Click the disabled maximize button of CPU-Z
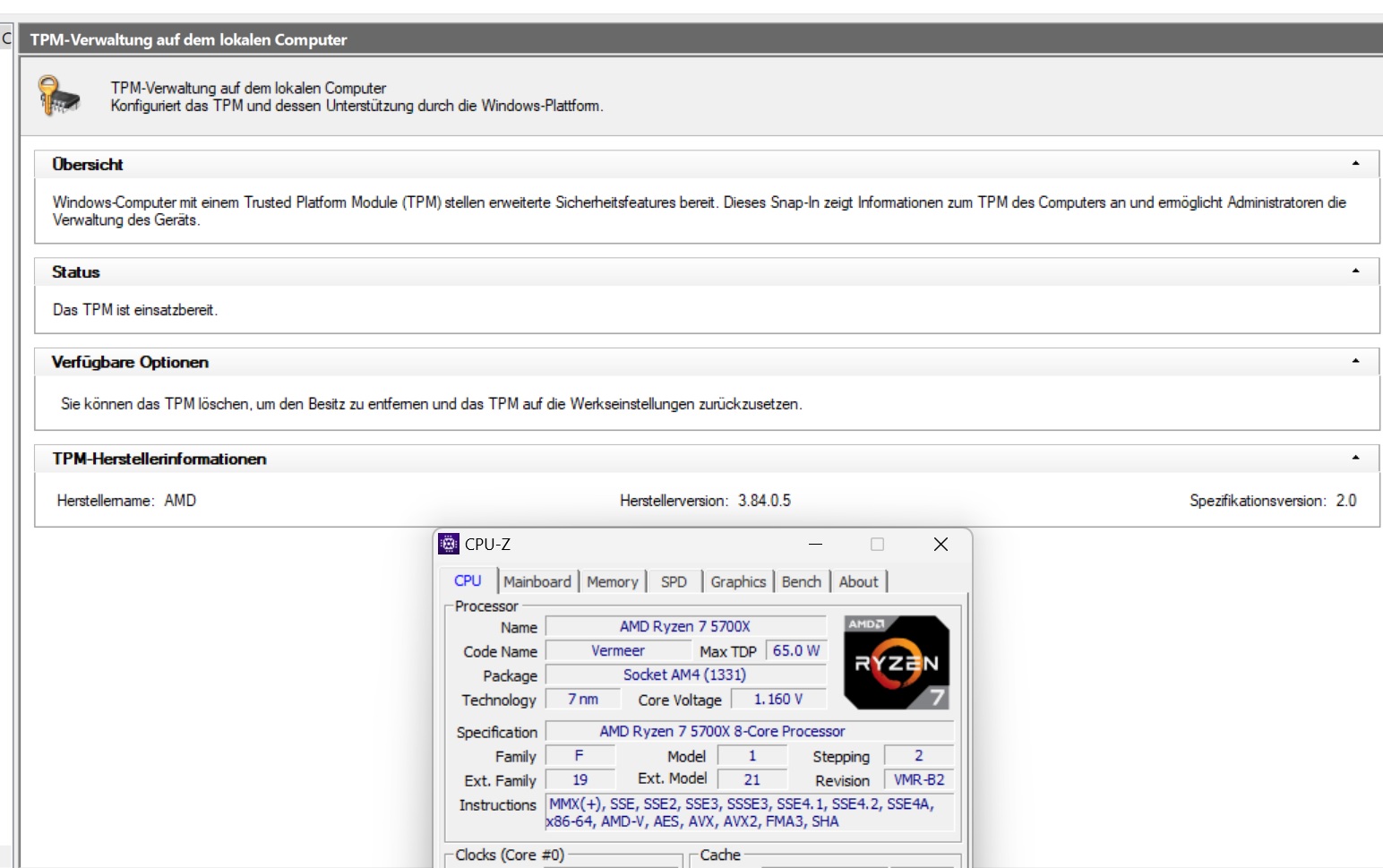Screen dimensions: 1383x868 click(877, 544)
